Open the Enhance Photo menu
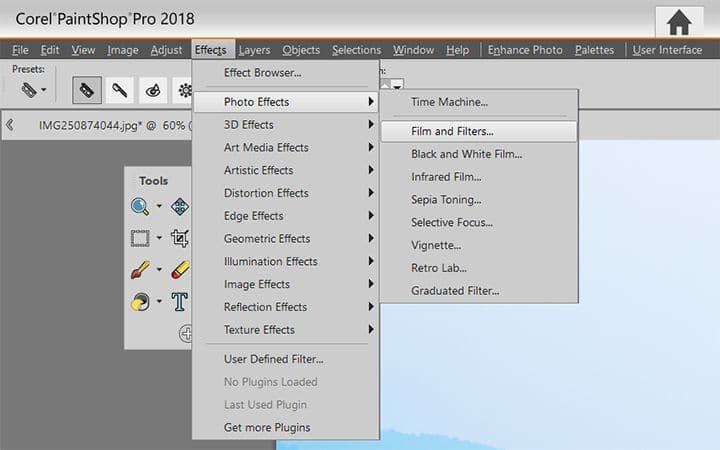 pos(525,50)
